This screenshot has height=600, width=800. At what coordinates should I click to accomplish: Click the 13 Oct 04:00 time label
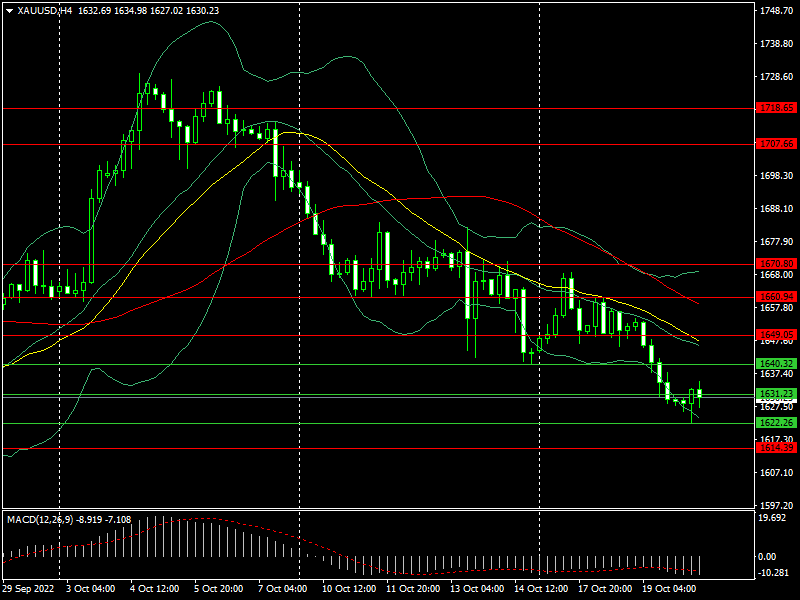coord(477,589)
